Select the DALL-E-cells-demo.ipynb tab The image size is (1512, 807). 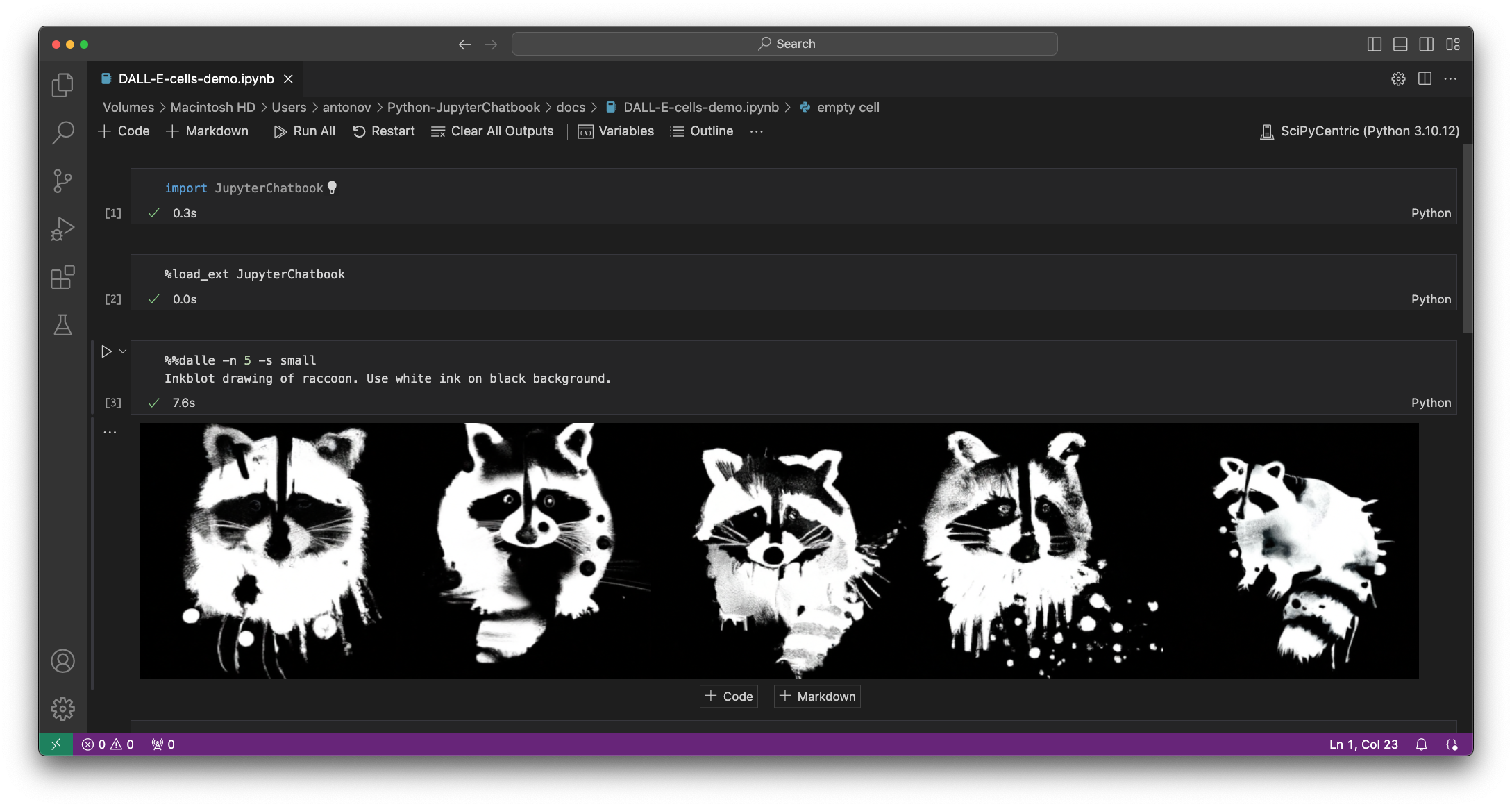tap(196, 79)
